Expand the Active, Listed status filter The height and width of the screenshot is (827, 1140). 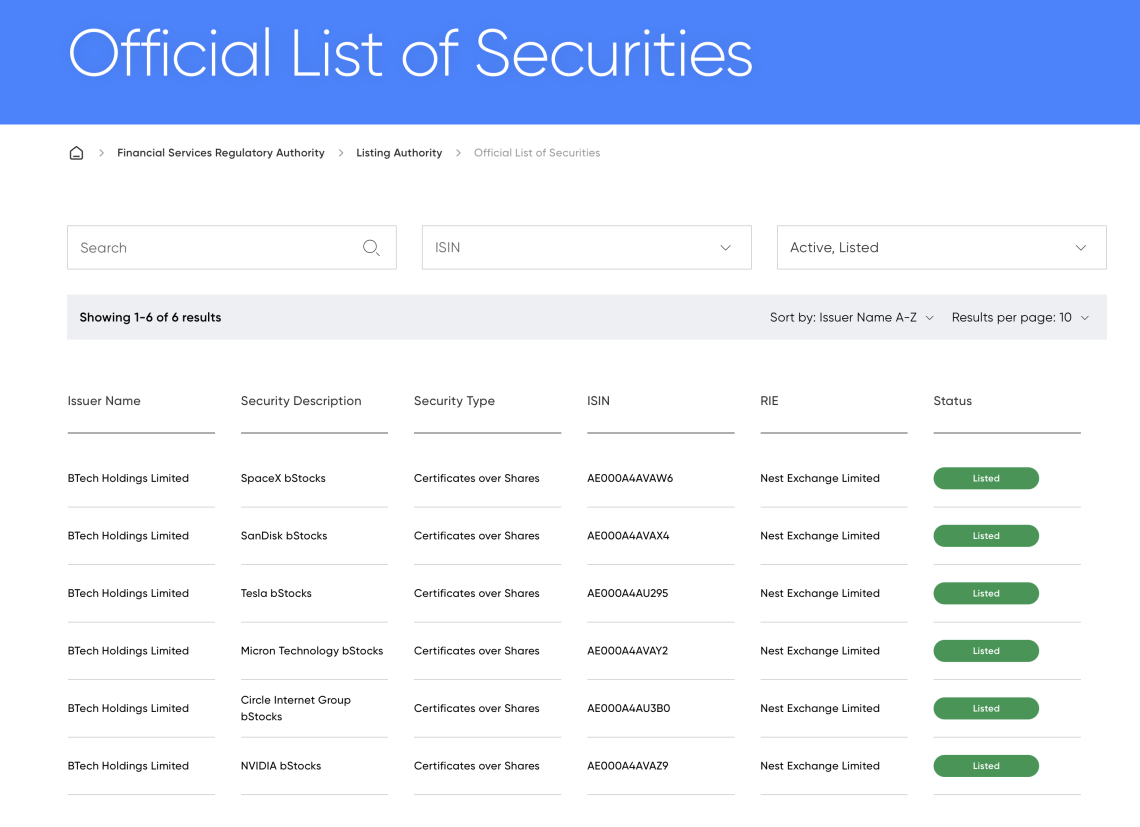pyautogui.click(x=942, y=247)
